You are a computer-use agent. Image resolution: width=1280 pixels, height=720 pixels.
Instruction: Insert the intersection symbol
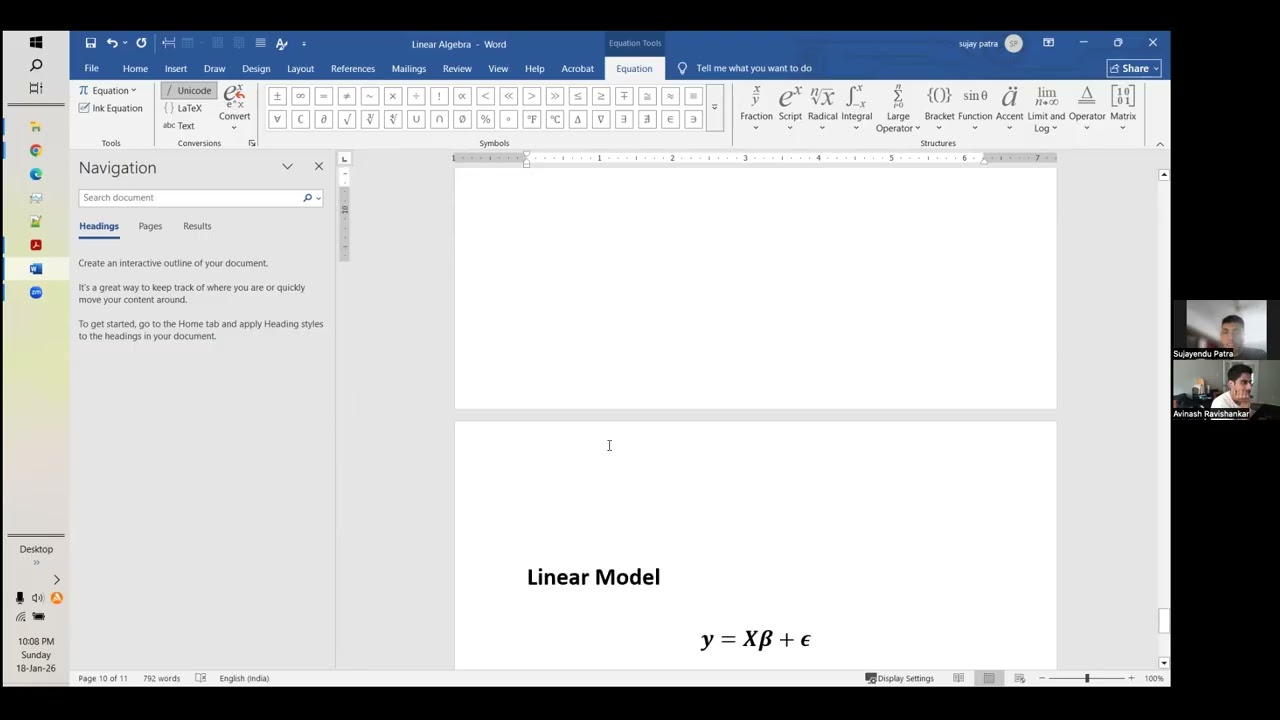click(439, 119)
